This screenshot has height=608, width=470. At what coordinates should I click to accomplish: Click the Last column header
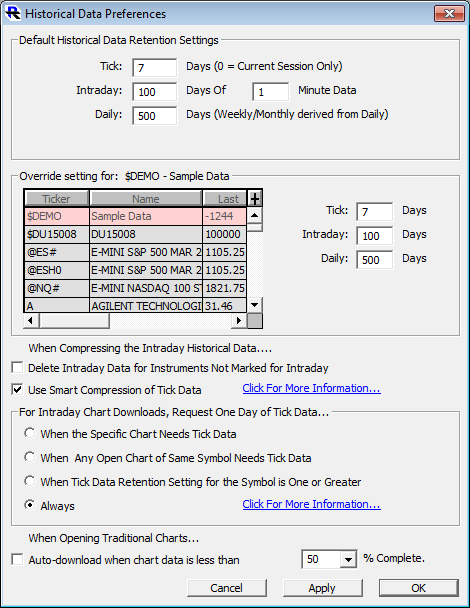point(225,199)
